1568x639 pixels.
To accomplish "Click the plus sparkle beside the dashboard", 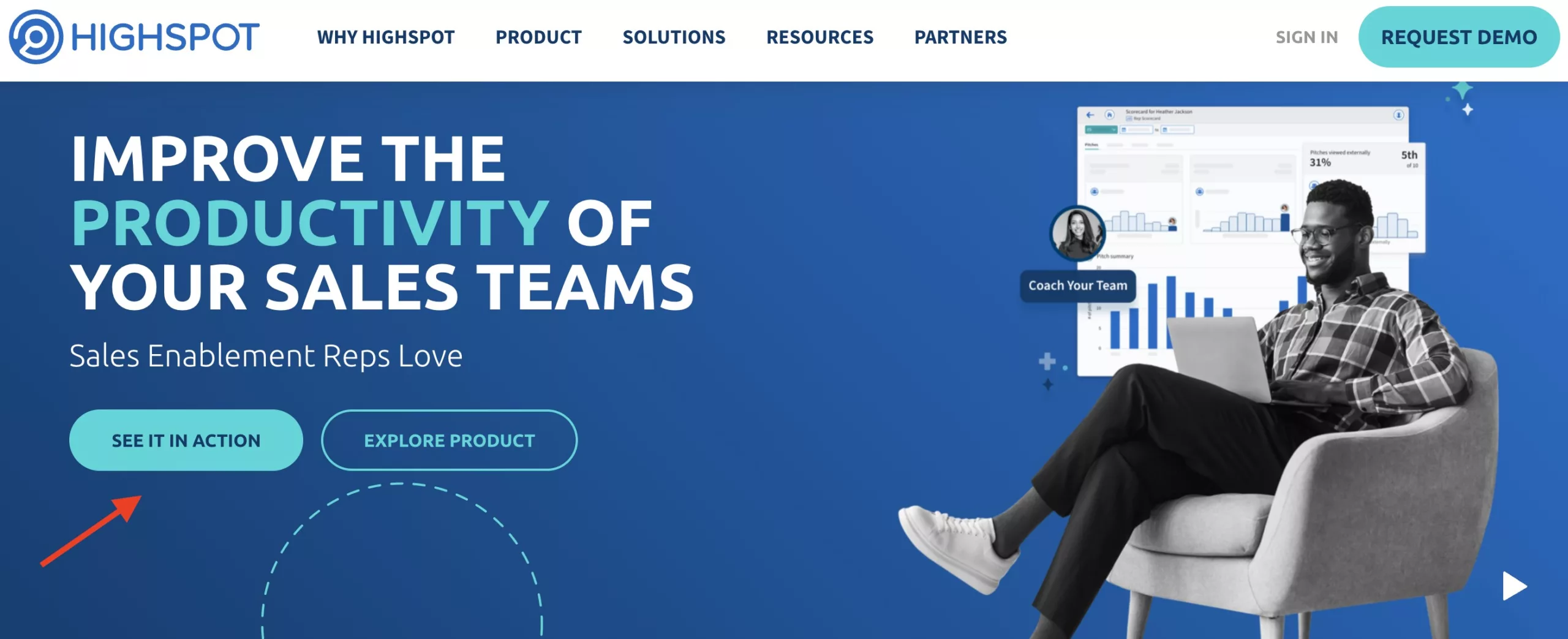I will (x=1047, y=361).
